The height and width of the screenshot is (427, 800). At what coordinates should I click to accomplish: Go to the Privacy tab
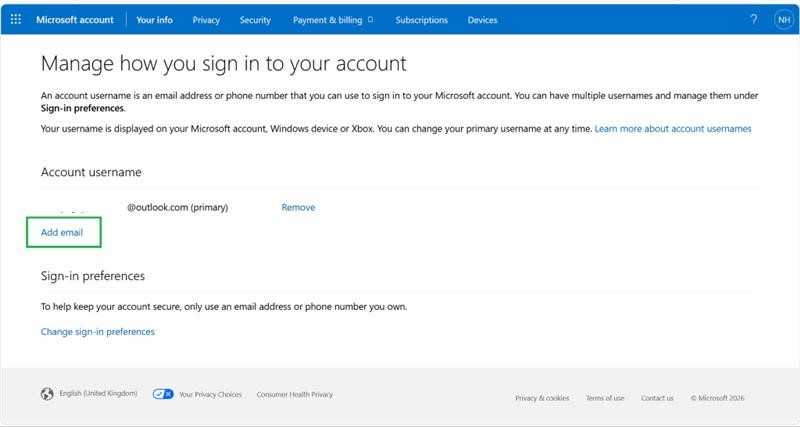[206, 20]
